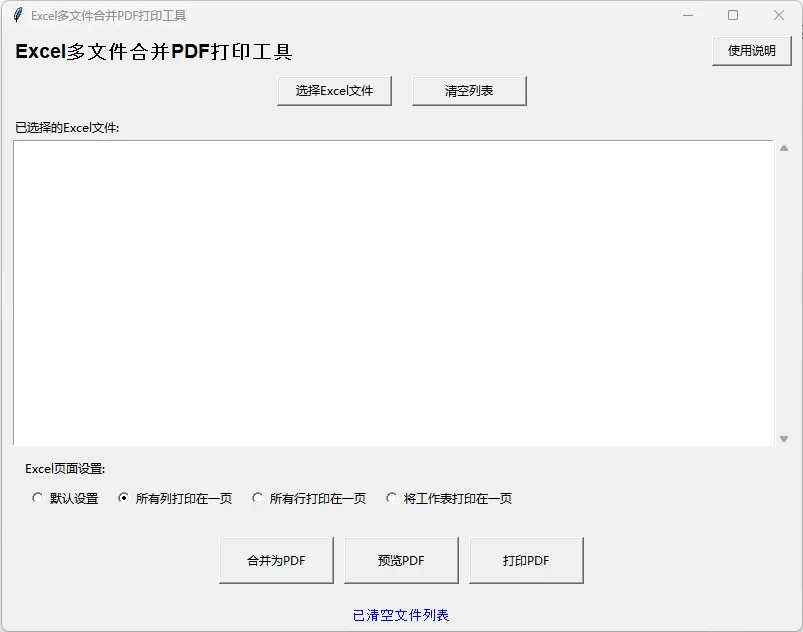This screenshot has height=632, width=803.
Task: Select 所有列打印在一页 radio option
Action: coord(175,498)
